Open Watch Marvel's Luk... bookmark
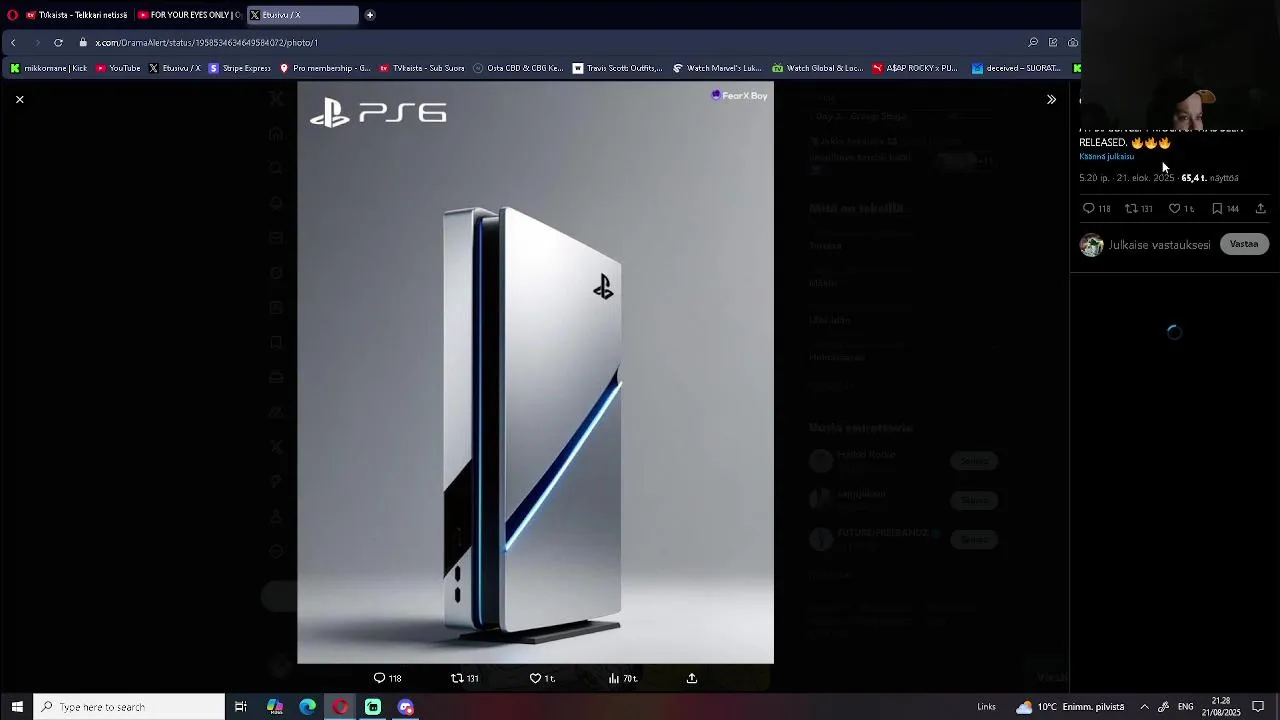Image resolution: width=1280 pixels, height=720 pixels. point(717,68)
